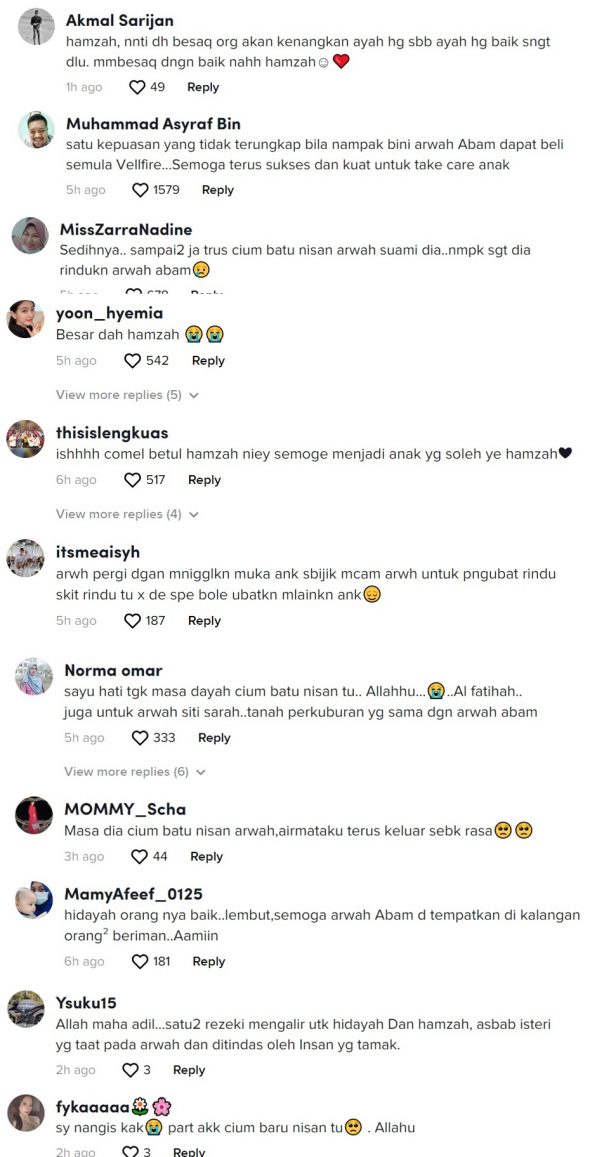
Task: Reply to itsmeaisyh's comment
Action: pyautogui.click(x=204, y=621)
